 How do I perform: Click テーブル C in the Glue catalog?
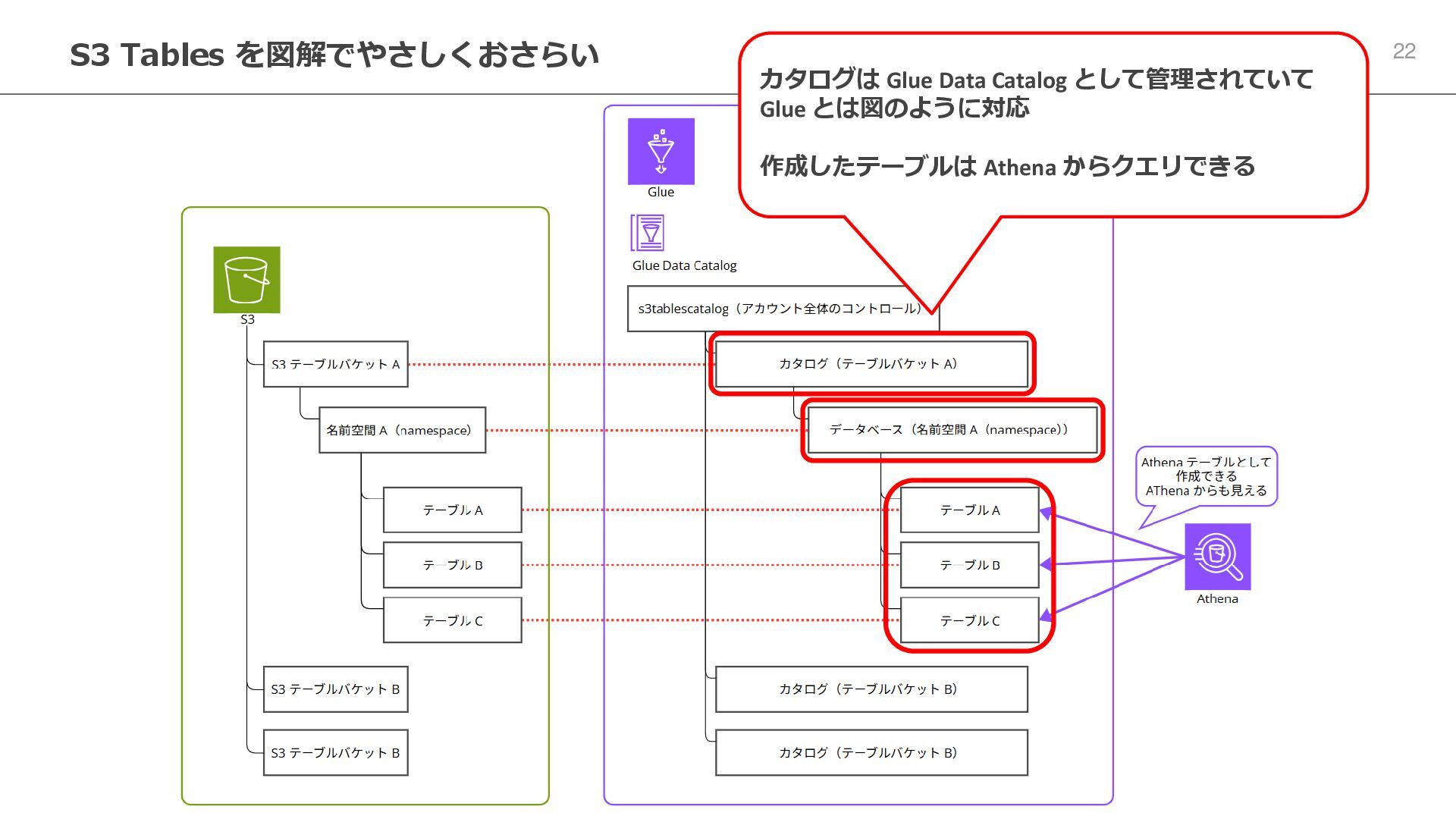(969, 620)
